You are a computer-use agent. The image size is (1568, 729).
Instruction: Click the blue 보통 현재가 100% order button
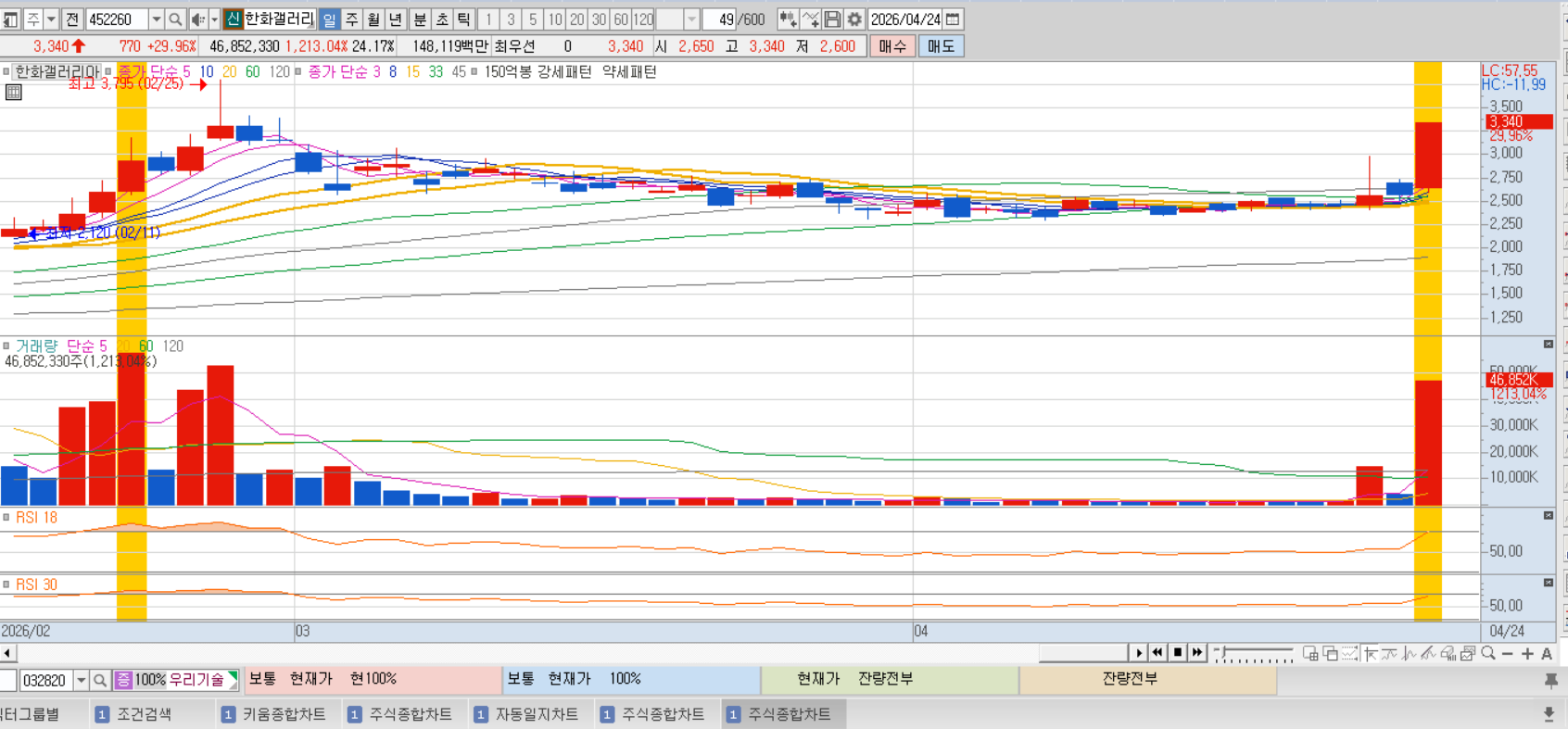point(631,680)
